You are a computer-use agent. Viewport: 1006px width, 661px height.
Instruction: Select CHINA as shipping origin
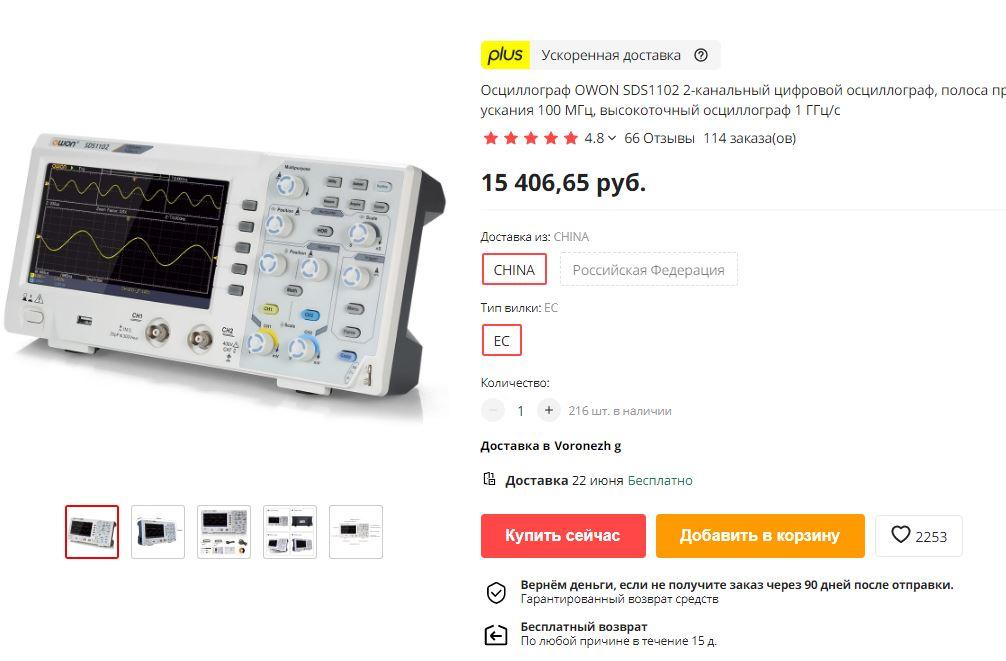514,270
